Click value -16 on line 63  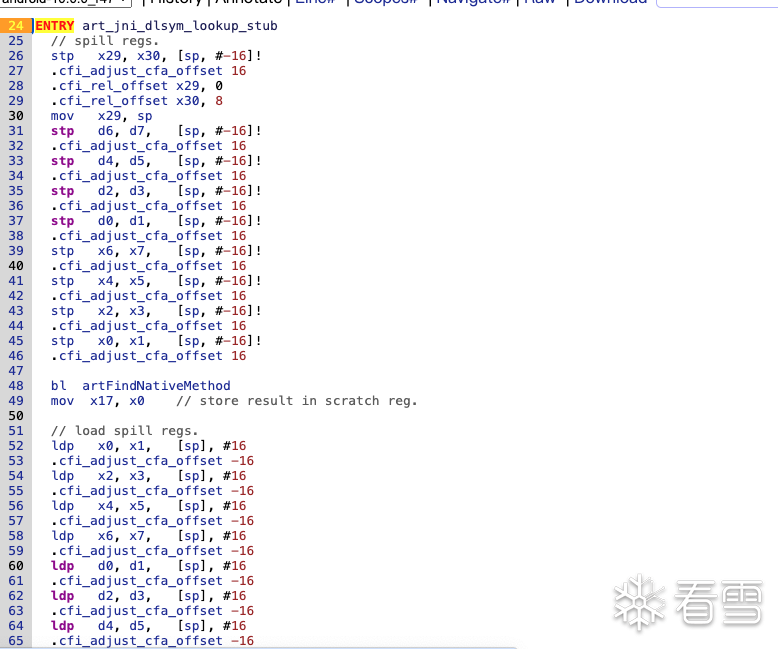coord(243,611)
